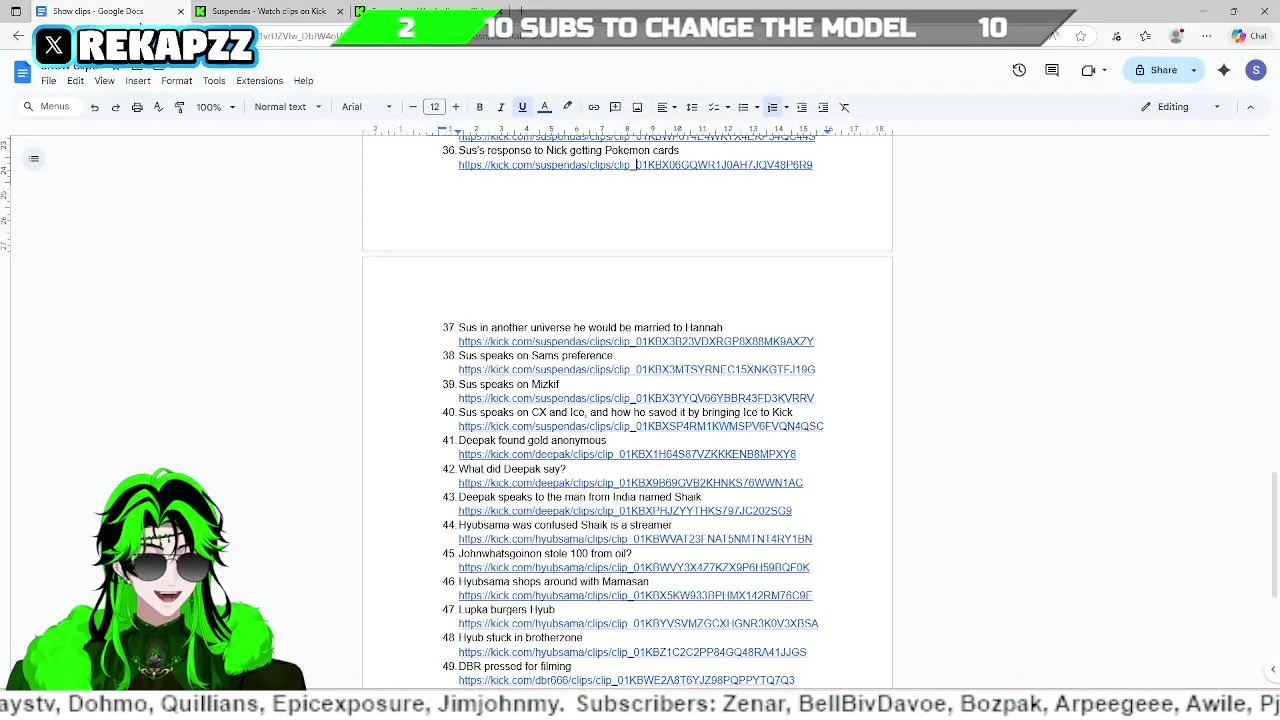The width and height of the screenshot is (1280, 720).
Task: Open Google account avatar S
Action: (x=1256, y=70)
